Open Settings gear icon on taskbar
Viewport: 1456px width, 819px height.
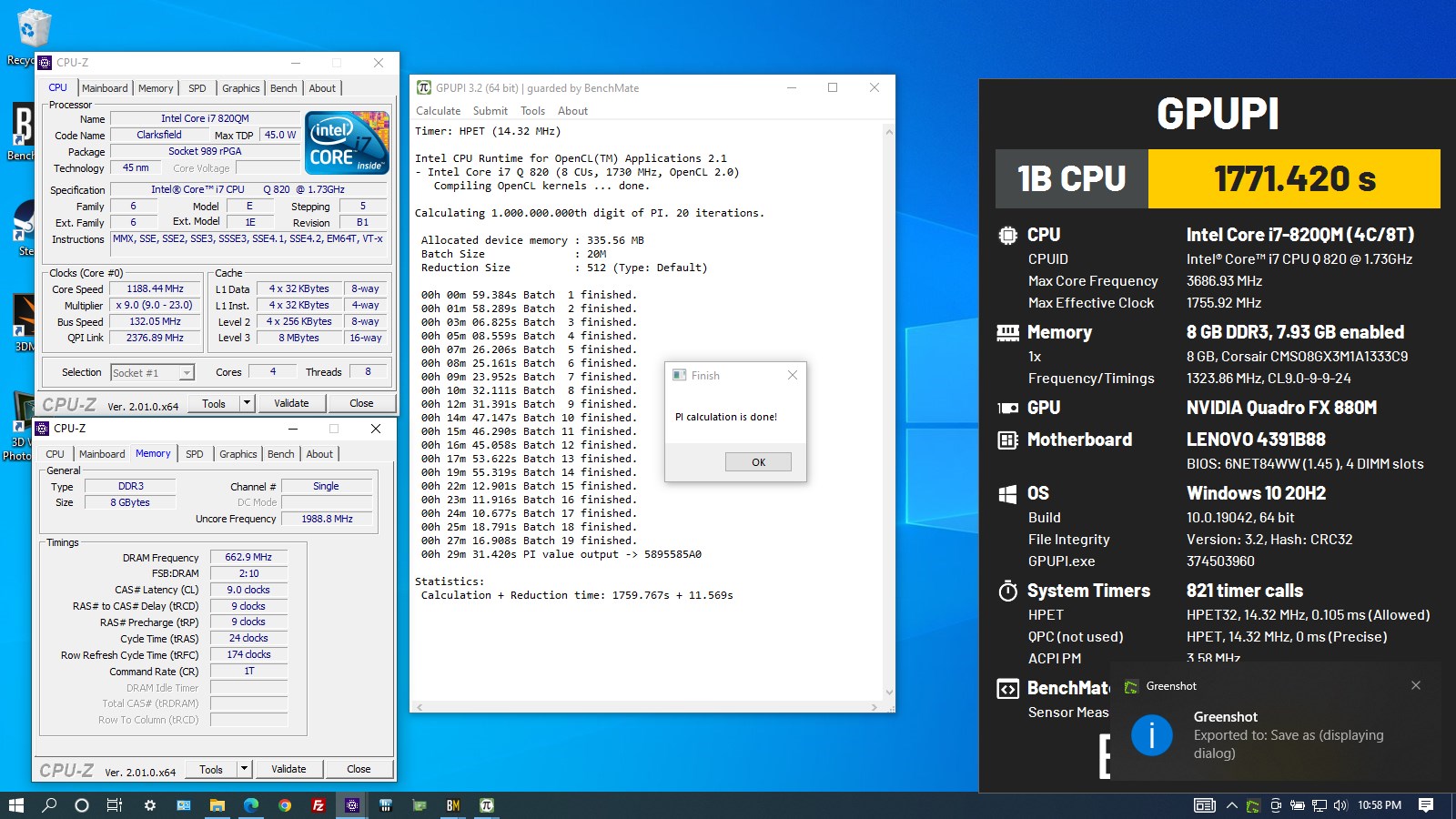tap(150, 805)
